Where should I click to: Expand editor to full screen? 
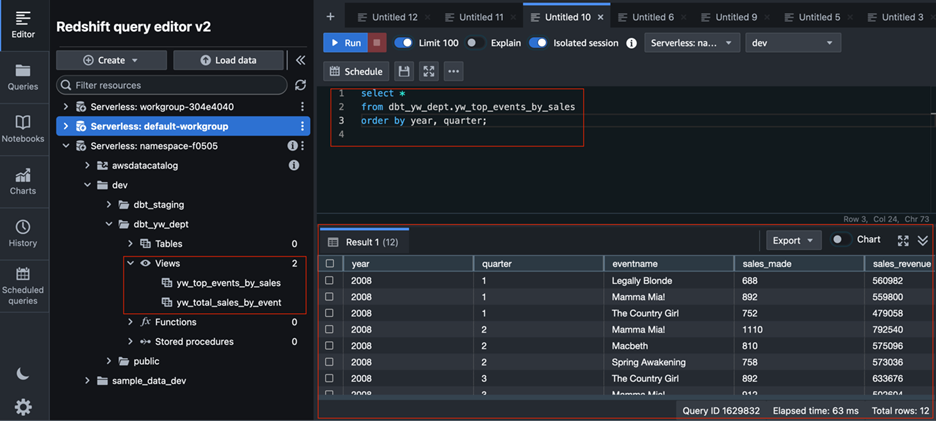(x=429, y=72)
